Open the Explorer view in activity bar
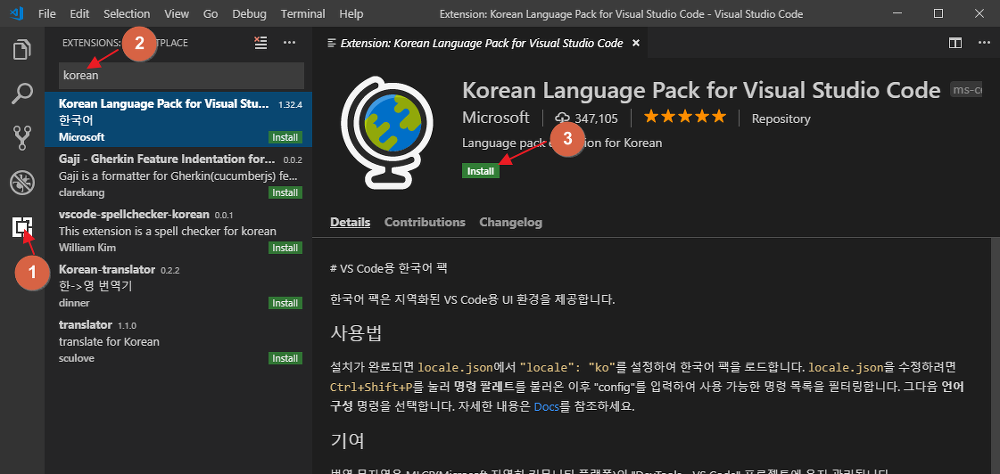Viewport: 1000px width, 474px height. (x=22, y=50)
